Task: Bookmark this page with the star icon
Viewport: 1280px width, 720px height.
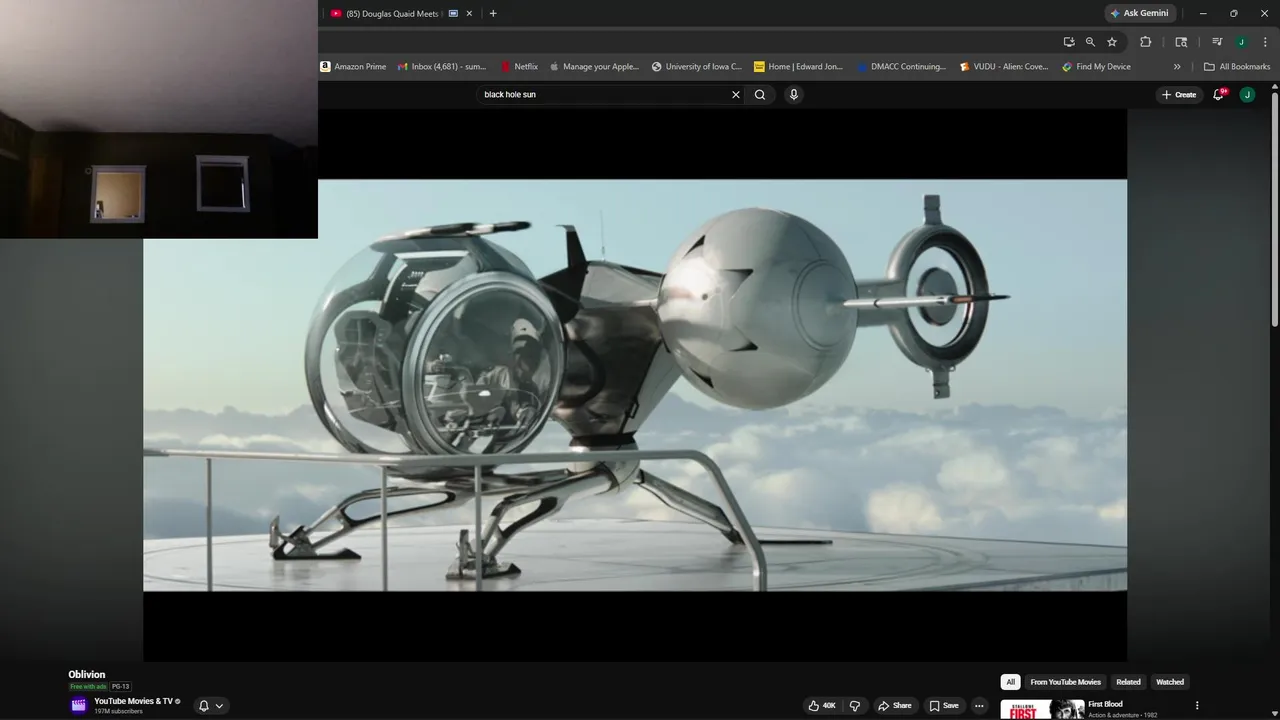Action: click(x=1112, y=42)
